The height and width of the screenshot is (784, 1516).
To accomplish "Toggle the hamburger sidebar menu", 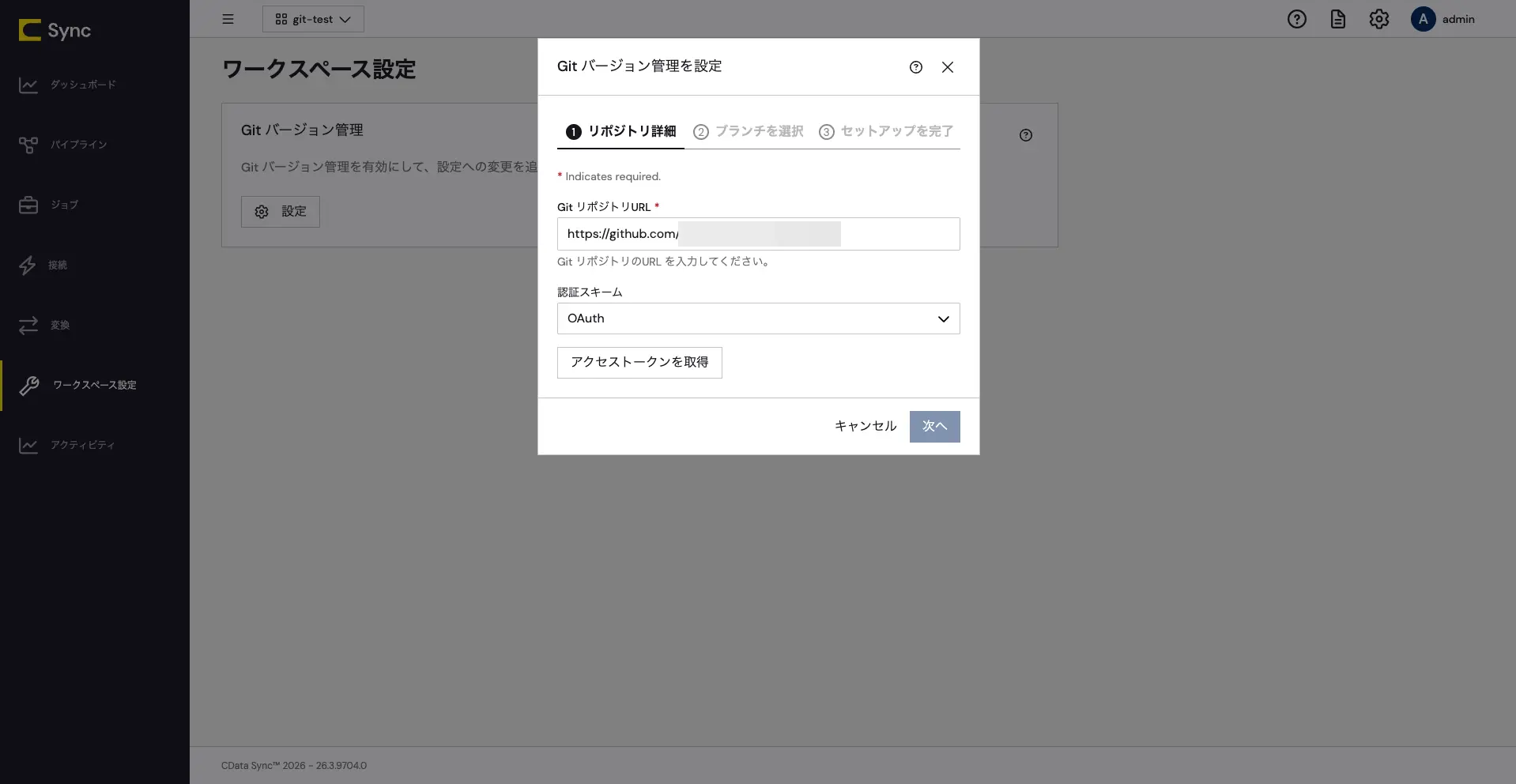I will [x=228, y=19].
